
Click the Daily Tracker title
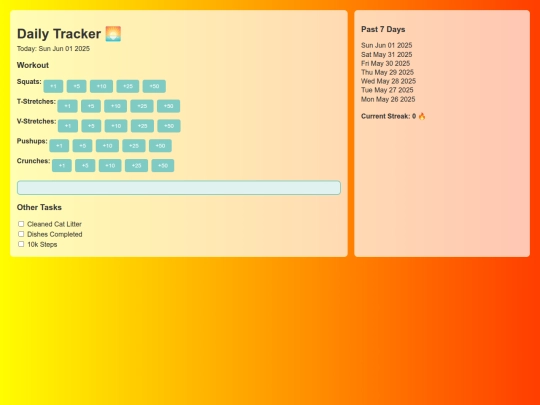(59, 34)
